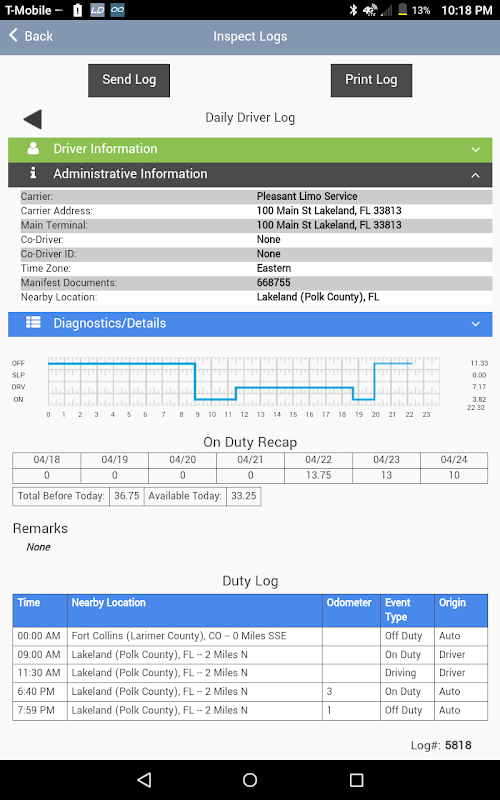500x800 pixels.
Task: Tap Android recent apps square button
Action: pyautogui.click(x=356, y=779)
